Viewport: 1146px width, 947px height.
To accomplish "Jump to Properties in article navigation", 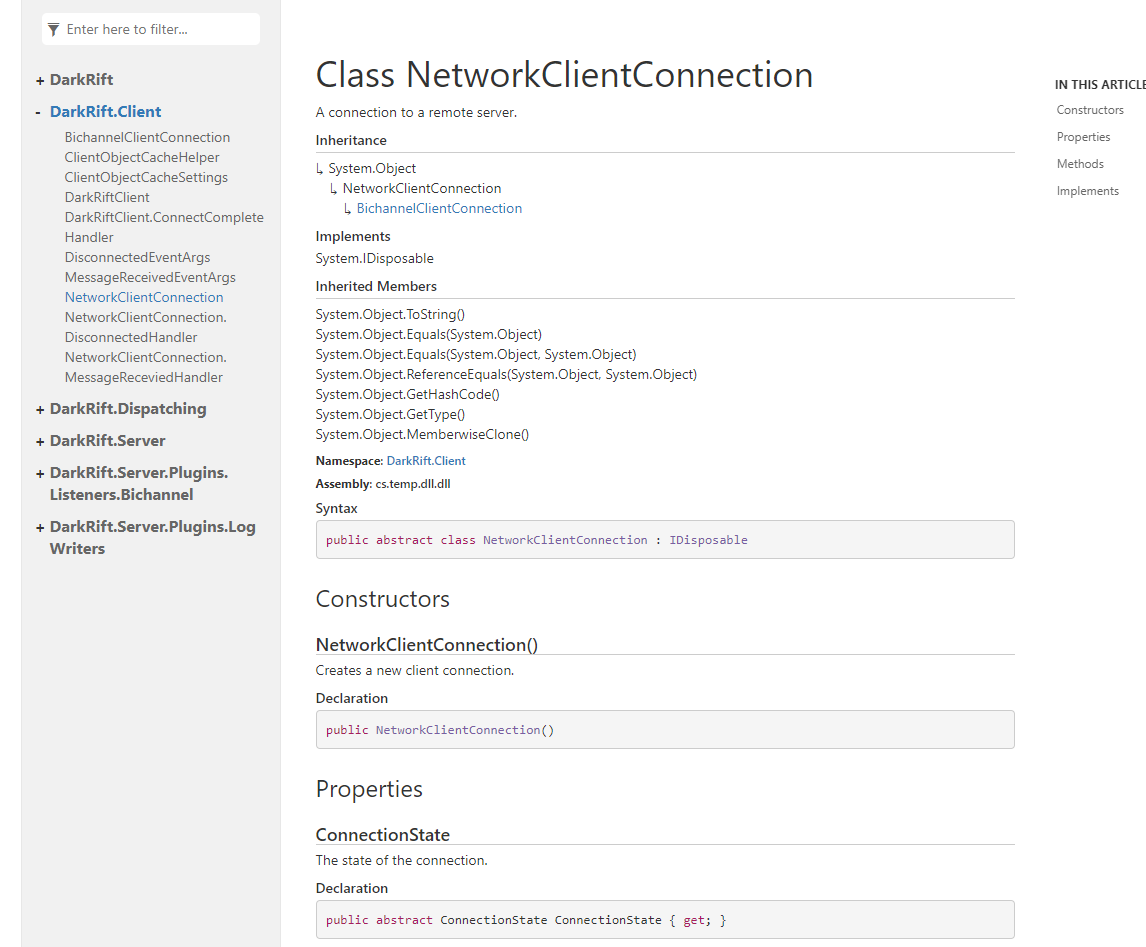I will tap(1083, 137).
